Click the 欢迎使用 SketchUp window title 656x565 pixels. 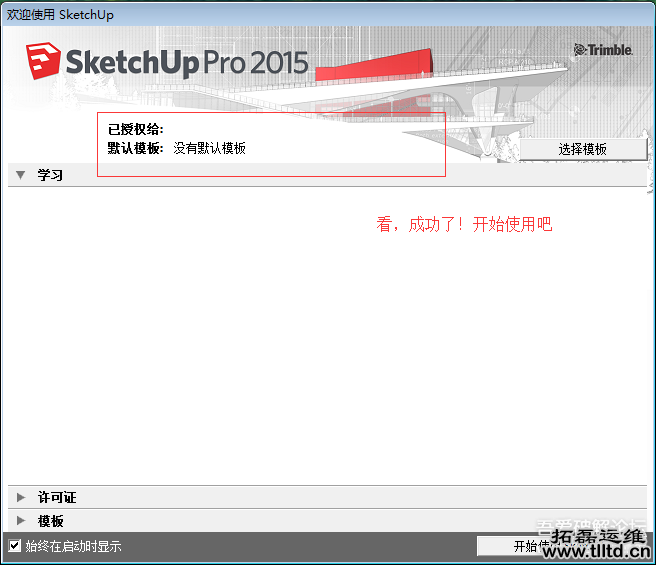(x=60, y=15)
